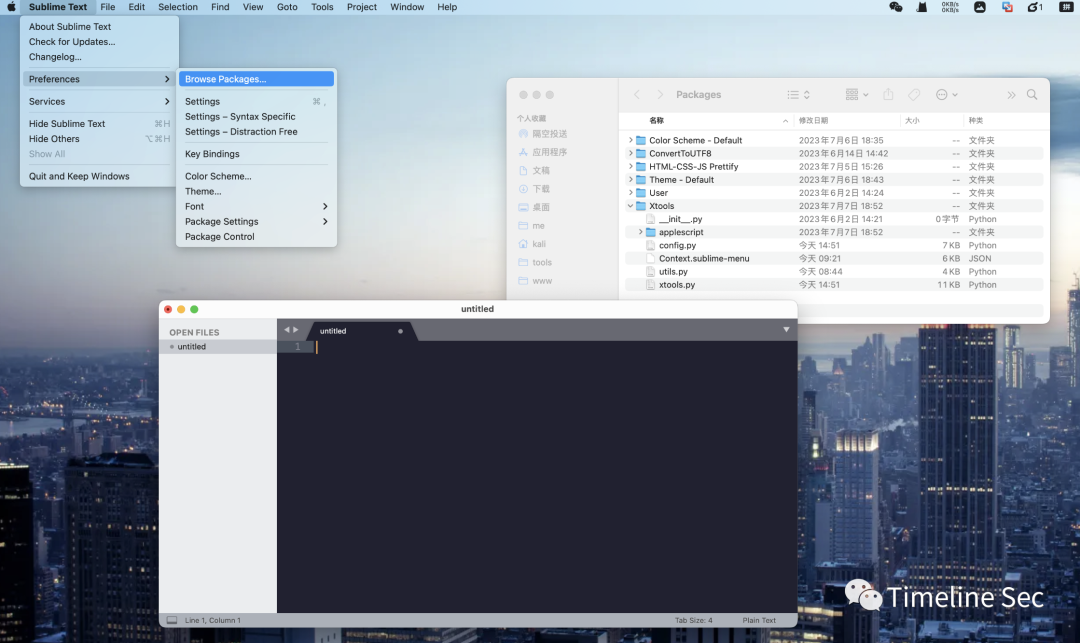This screenshot has height=643, width=1080.
Task: Open the me folder in sidebar
Action: (x=531, y=226)
